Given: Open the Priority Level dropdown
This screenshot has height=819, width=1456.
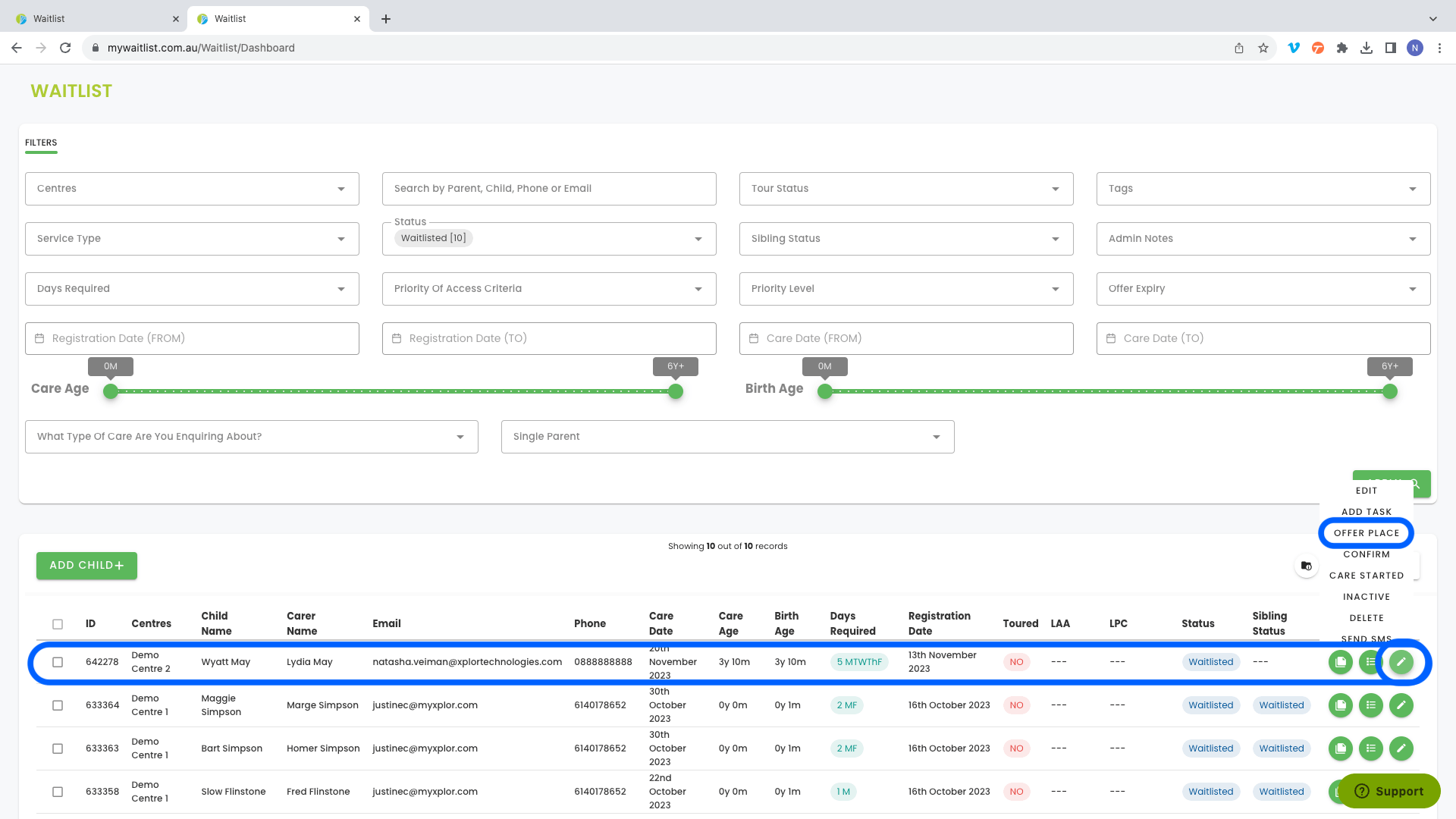Looking at the screenshot, I should 905,289.
